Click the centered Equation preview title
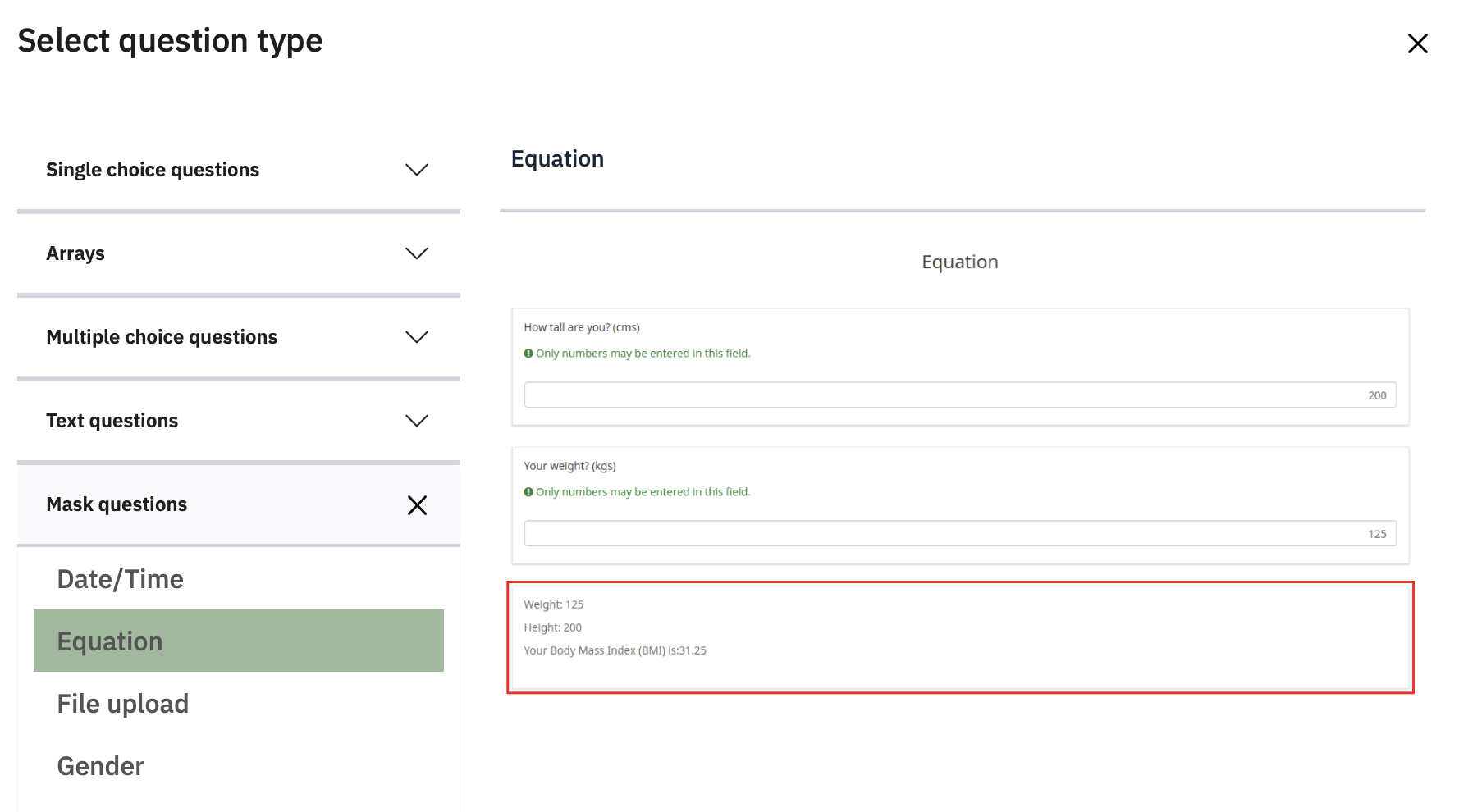1459x812 pixels. tap(959, 262)
